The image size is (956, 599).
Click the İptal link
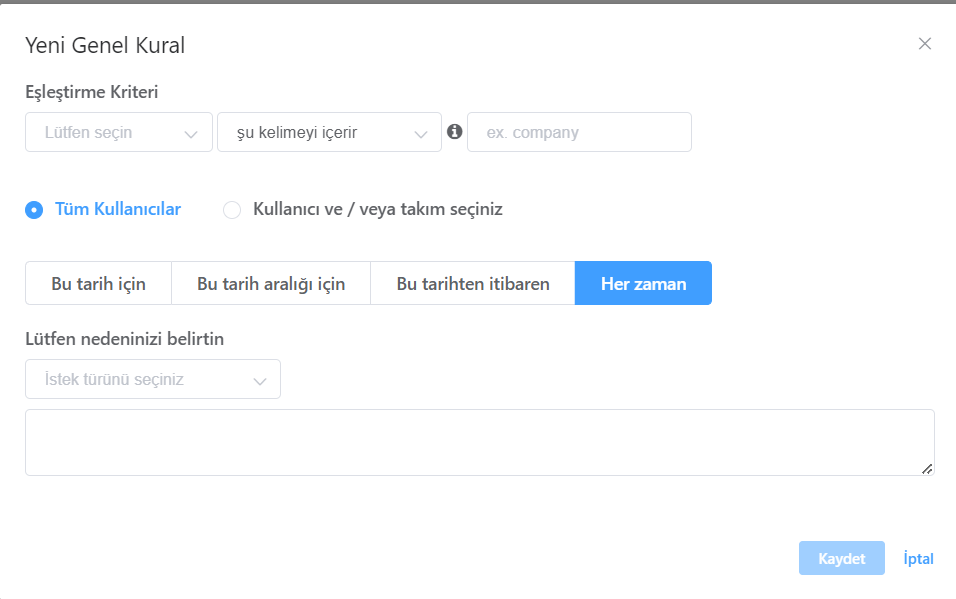click(x=918, y=558)
